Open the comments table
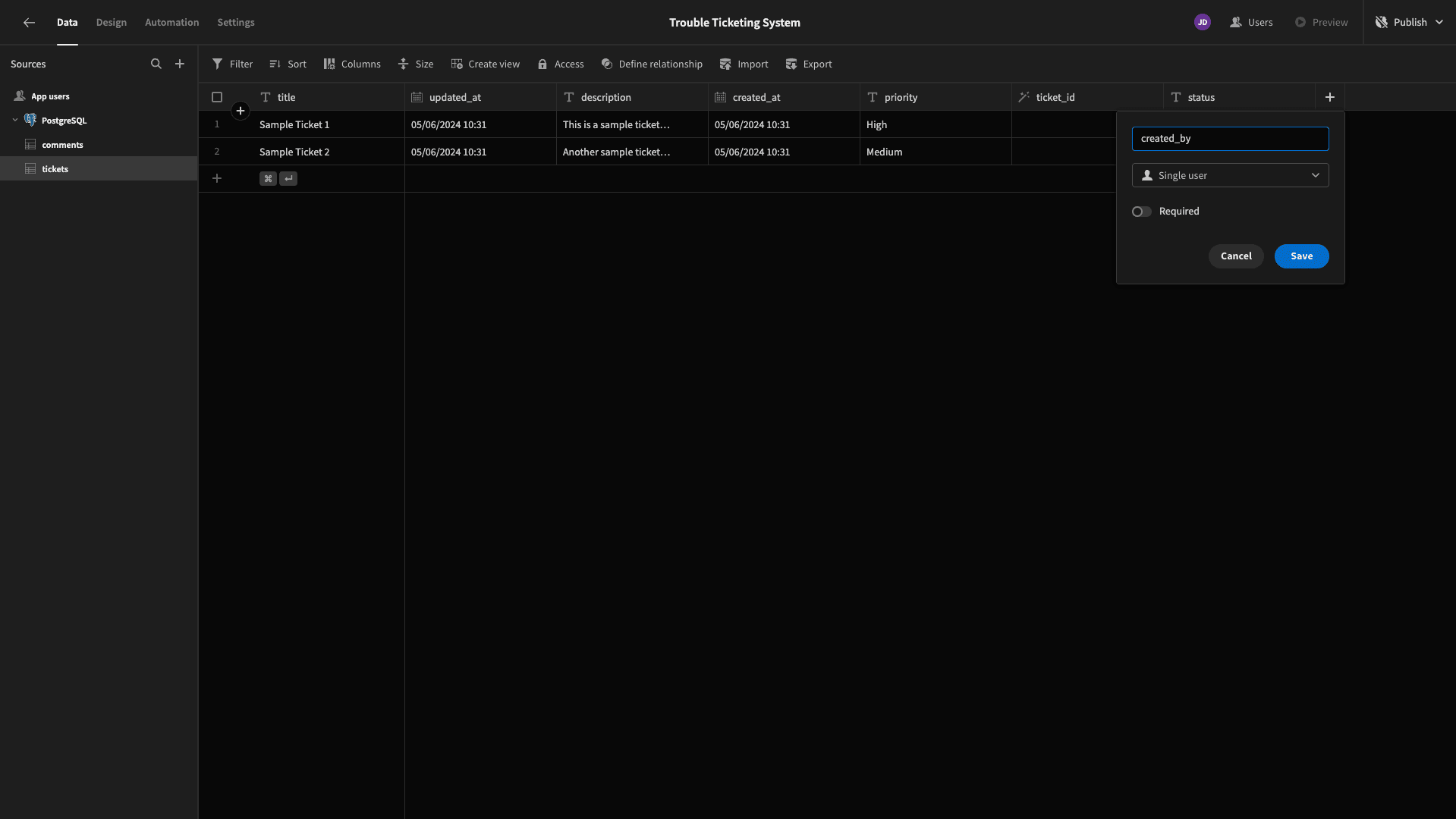Image resolution: width=1456 pixels, height=819 pixels. click(99, 145)
